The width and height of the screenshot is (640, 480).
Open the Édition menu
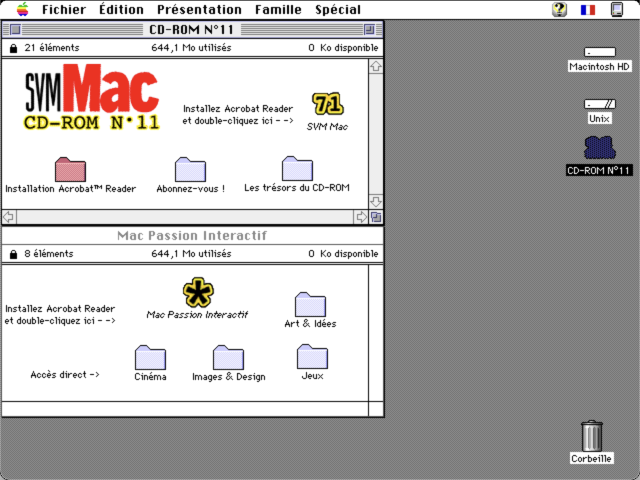coord(121,9)
